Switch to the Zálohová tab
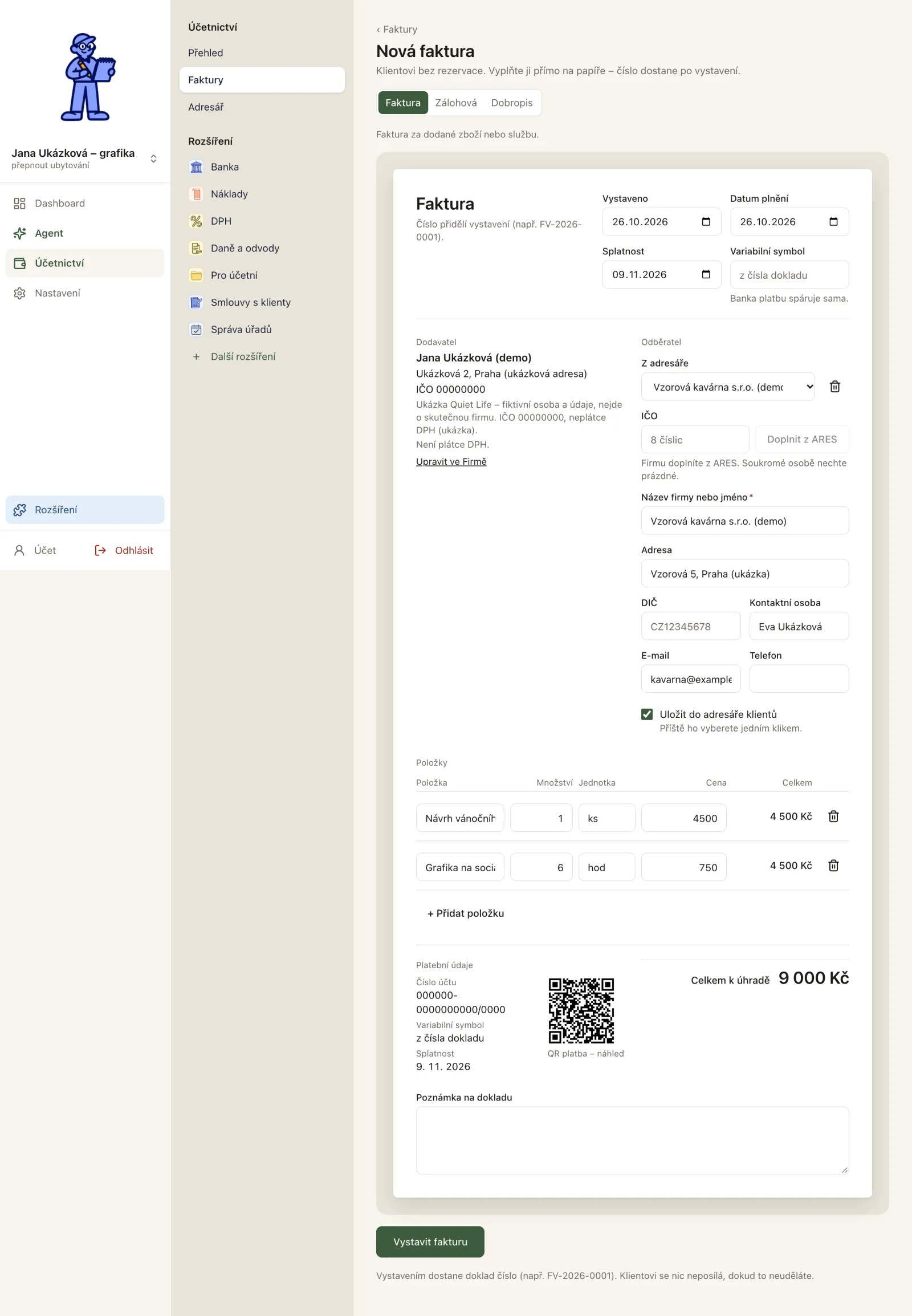This screenshot has height=1316, width=912. point(455,103)
